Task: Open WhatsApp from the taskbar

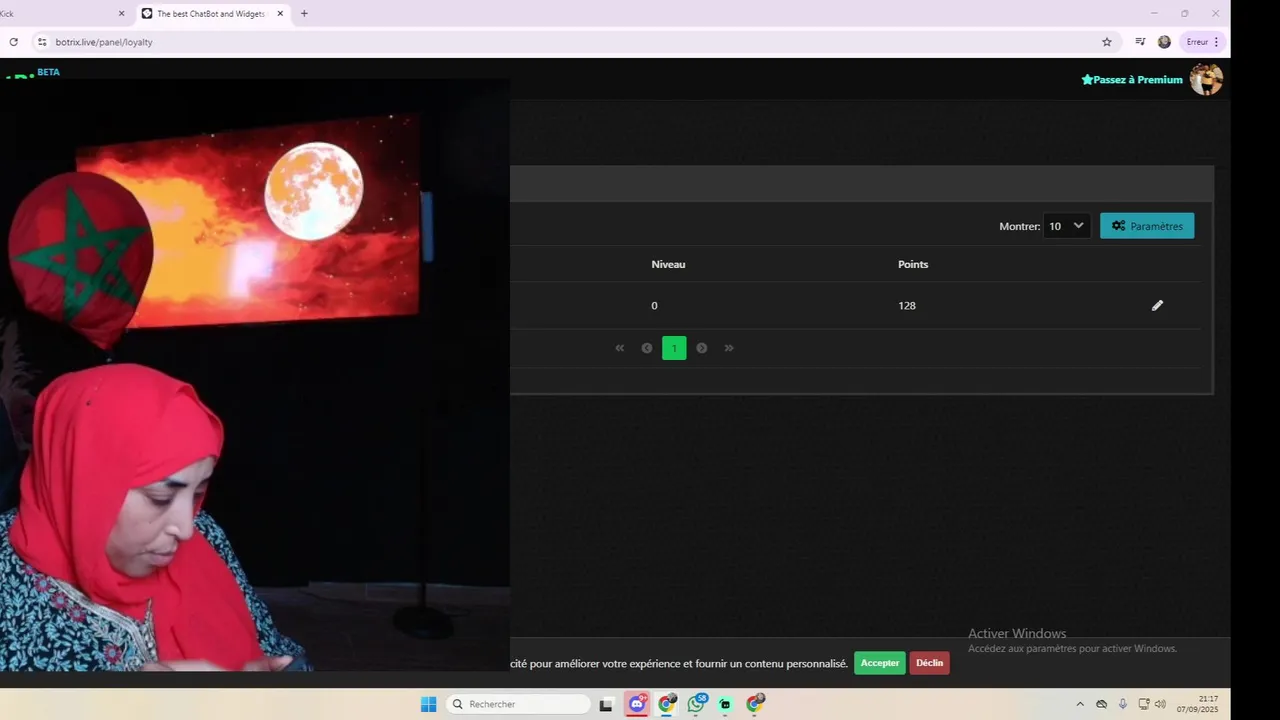Action: click(x=696, y=704)
